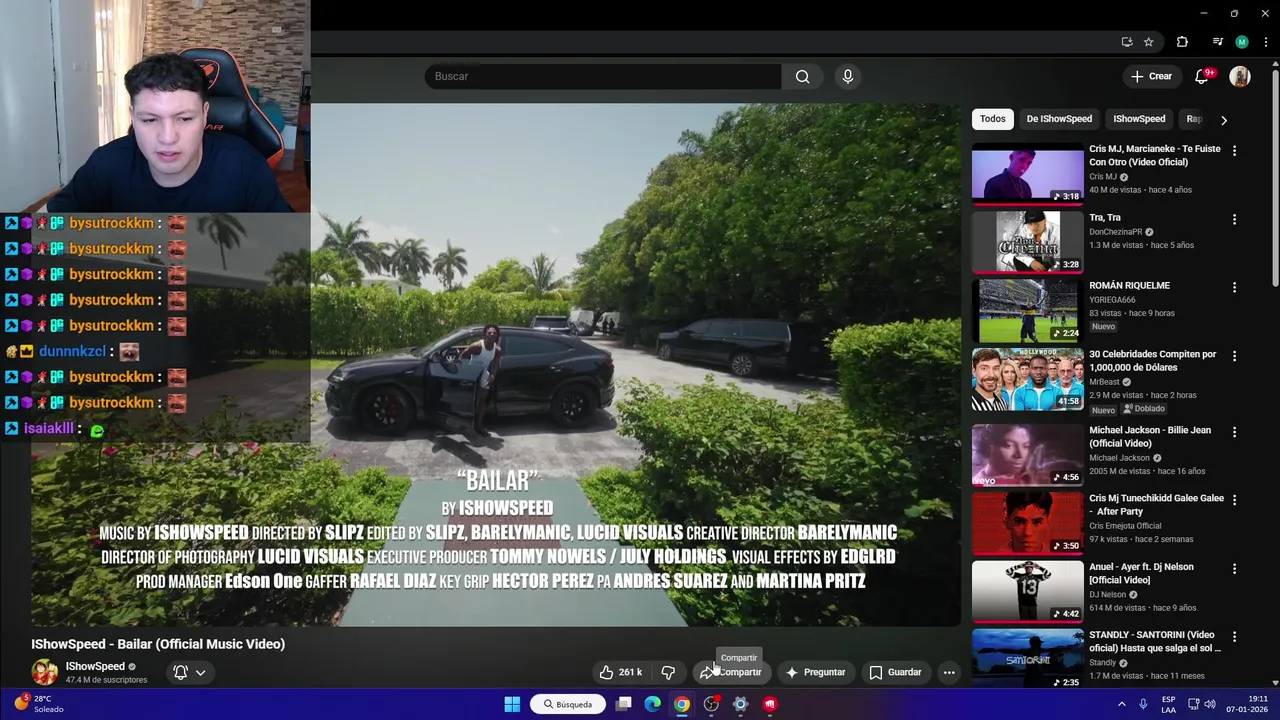Open Michael Jackson Billie Jean title

(1150, 437)
